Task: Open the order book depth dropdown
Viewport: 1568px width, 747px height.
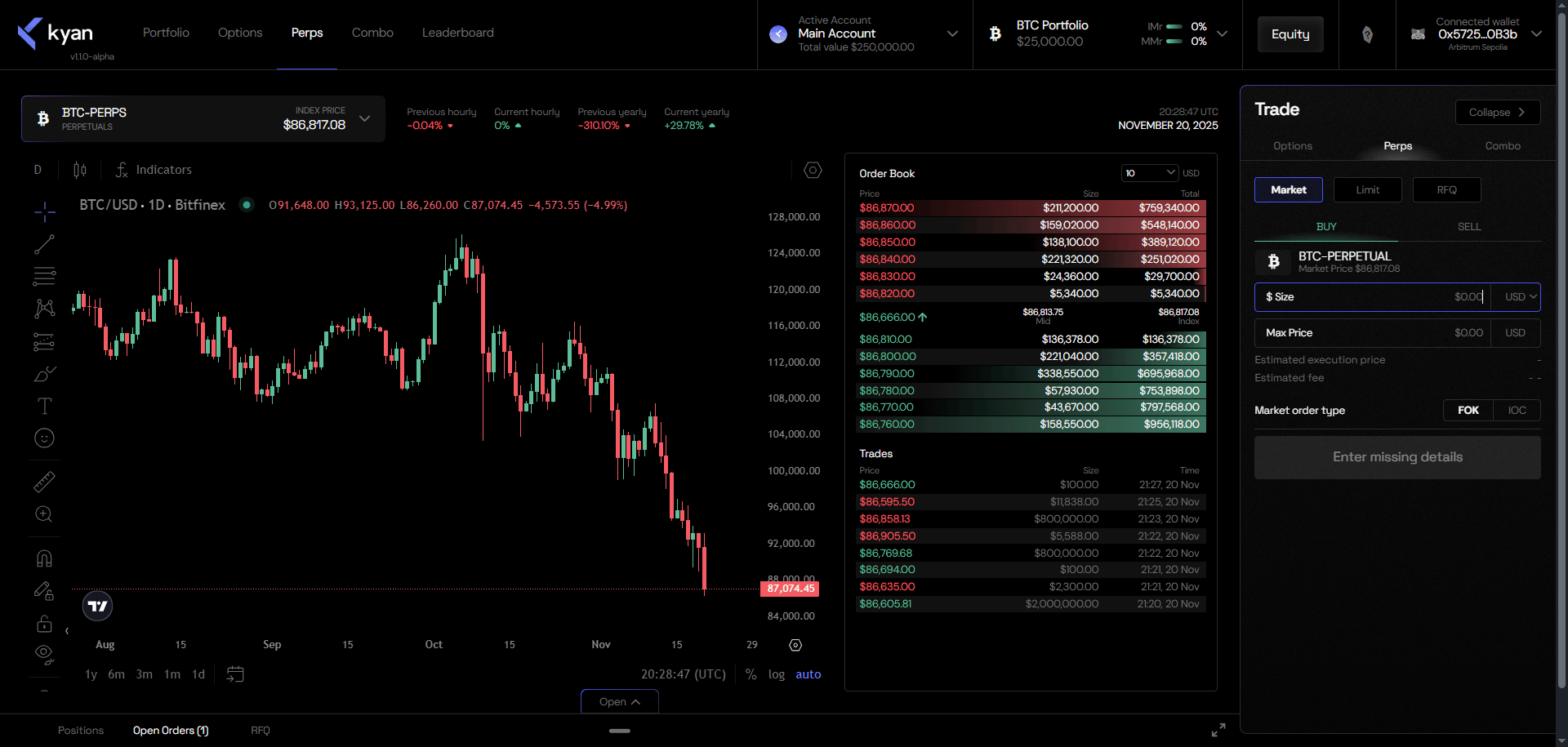Action: click(x=1150, y=173)
